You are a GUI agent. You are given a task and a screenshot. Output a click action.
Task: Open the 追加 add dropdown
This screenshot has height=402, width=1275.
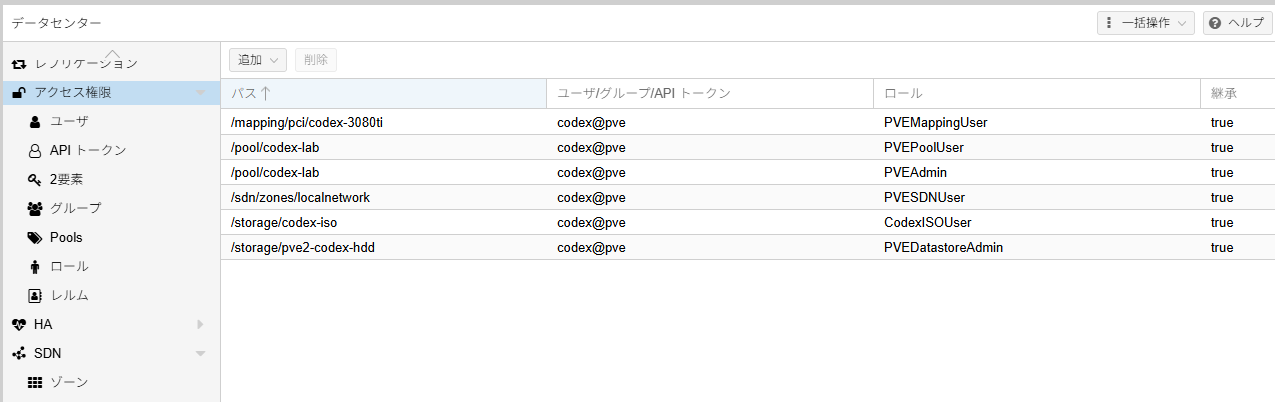click(x=259, y=60)
